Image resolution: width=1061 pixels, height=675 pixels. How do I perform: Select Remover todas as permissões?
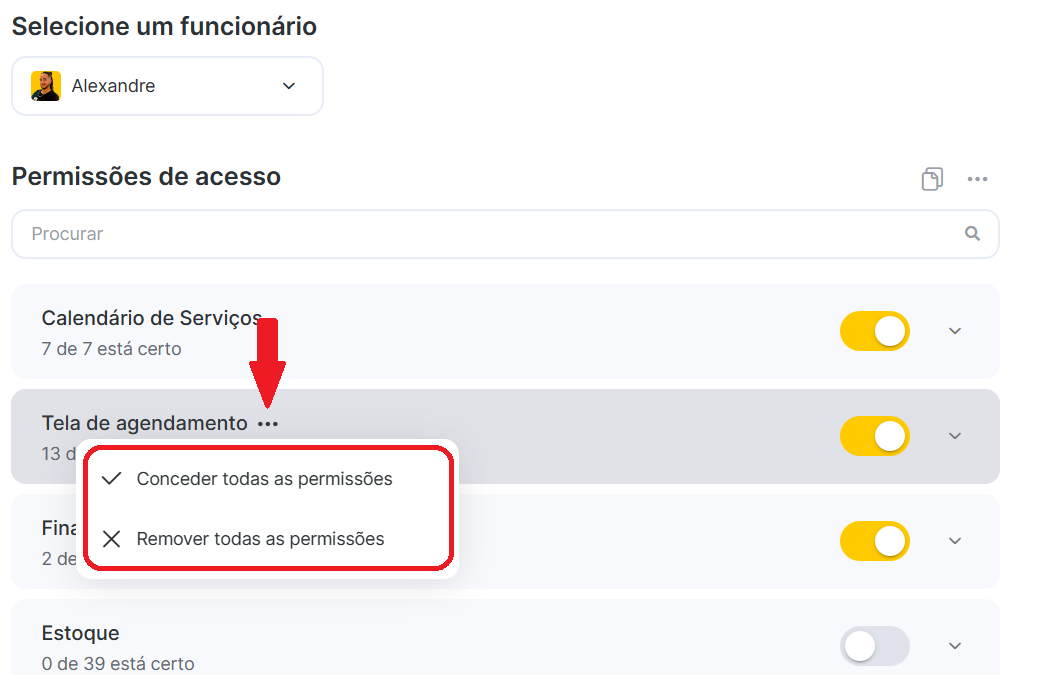click(261, 539)
